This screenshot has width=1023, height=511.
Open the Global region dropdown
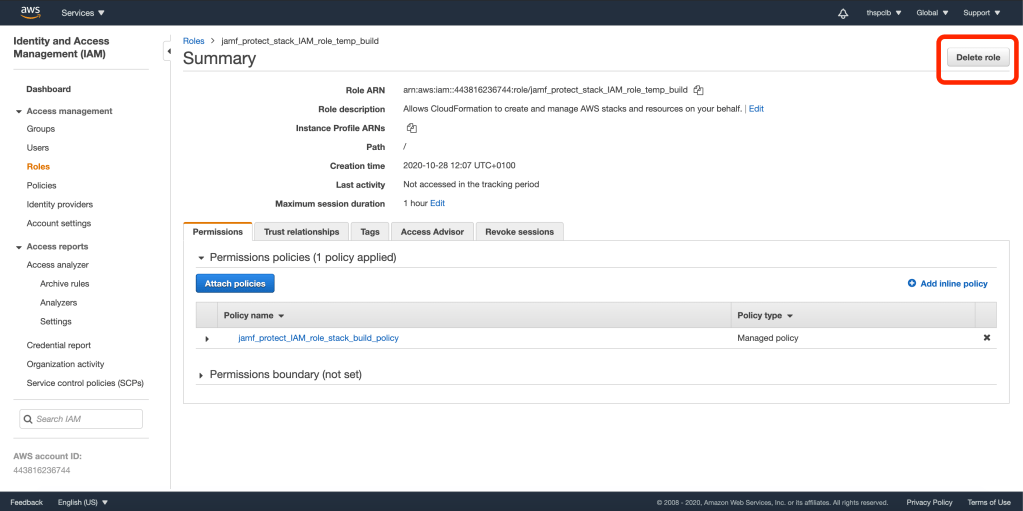932,13
